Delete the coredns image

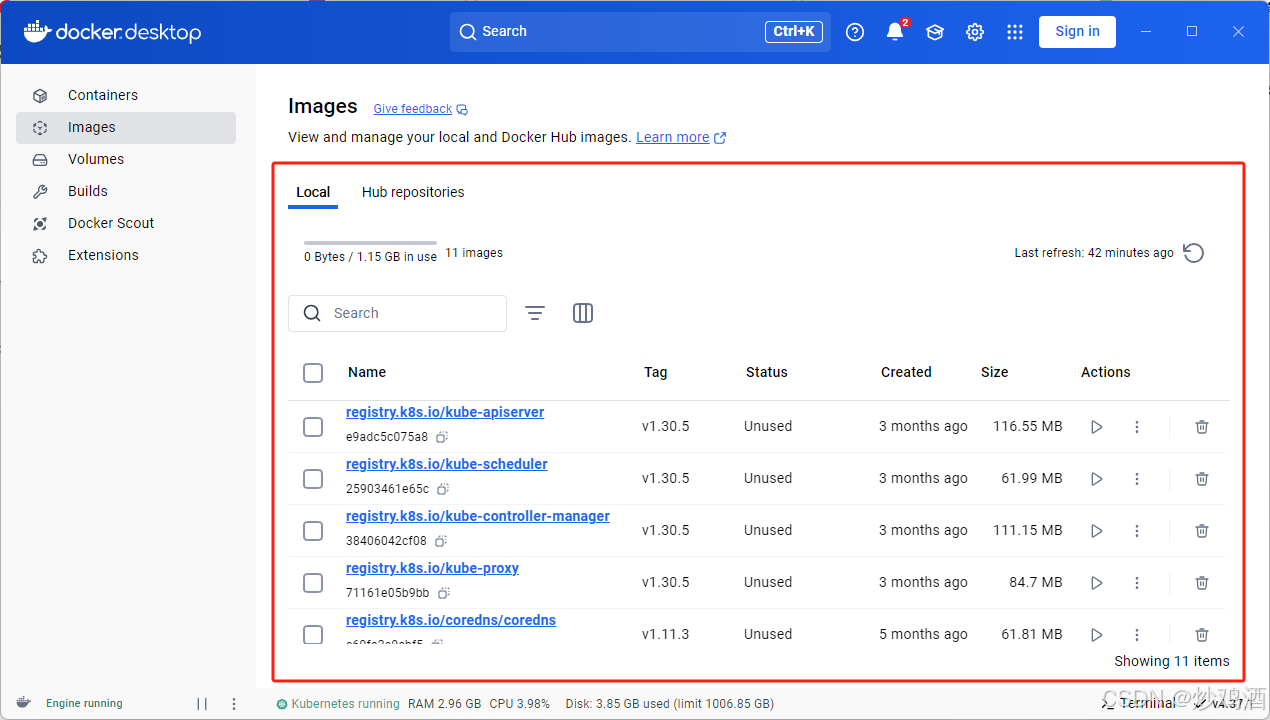[x=1202, y=635]
